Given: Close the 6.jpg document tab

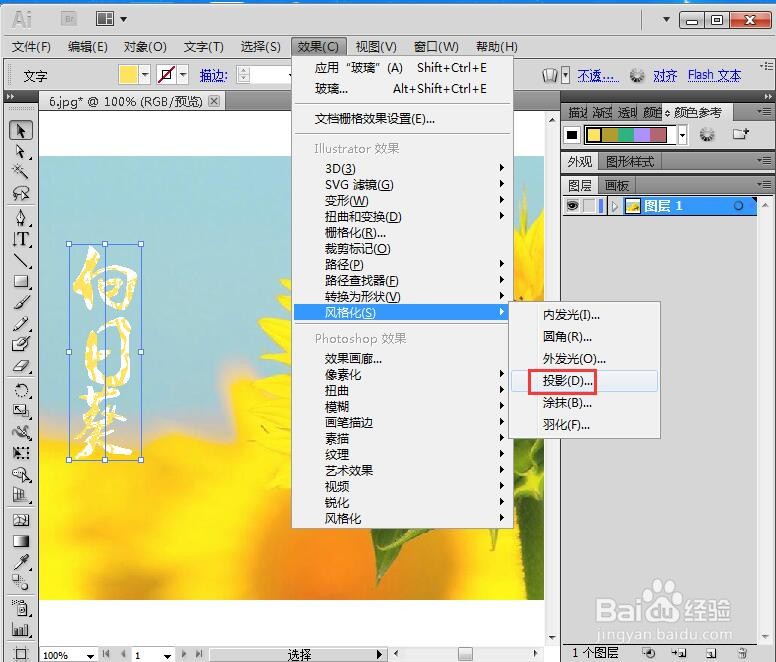Looking at the screenshot, I should (x=214, y=101).
